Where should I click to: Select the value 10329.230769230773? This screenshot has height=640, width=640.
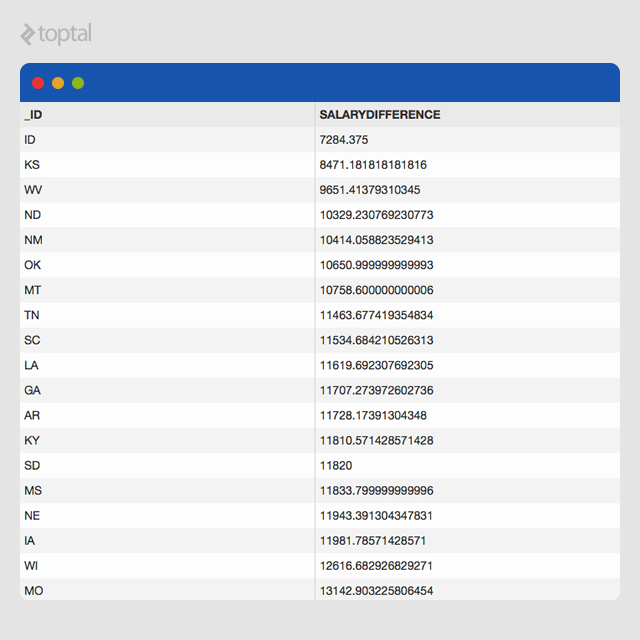click(376, 215)
